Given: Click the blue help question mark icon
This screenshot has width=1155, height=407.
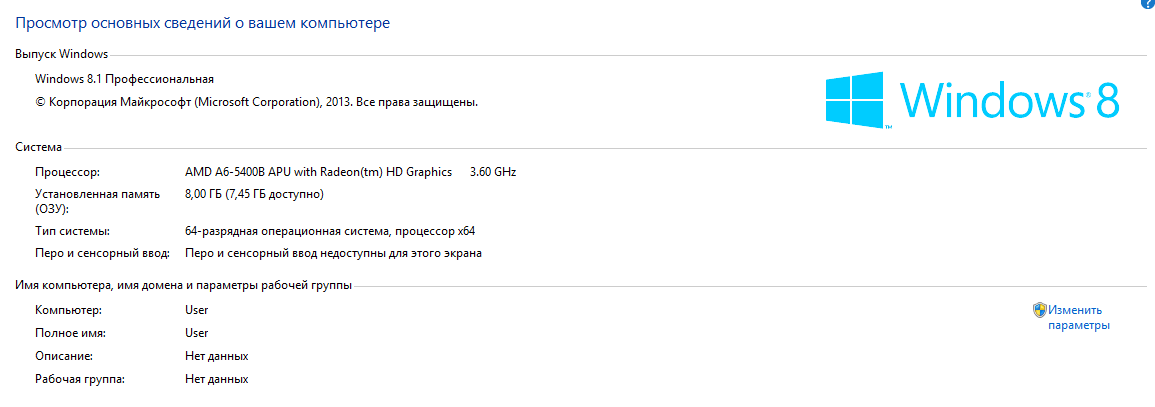Looking at the screenshot, I should 1148,5.
